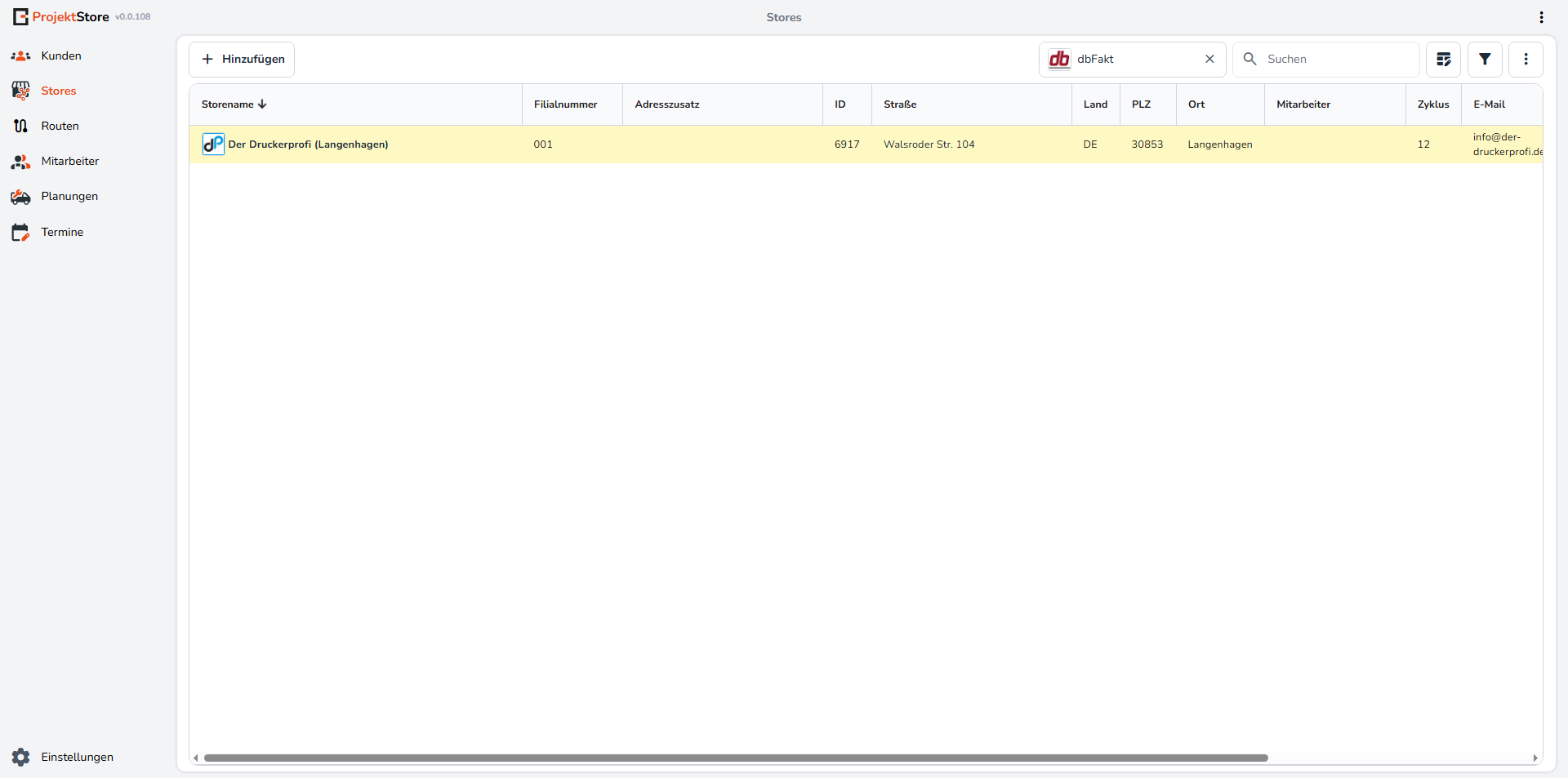Open the Mitarbeiter sidebar icon

(x=20, y=161)
